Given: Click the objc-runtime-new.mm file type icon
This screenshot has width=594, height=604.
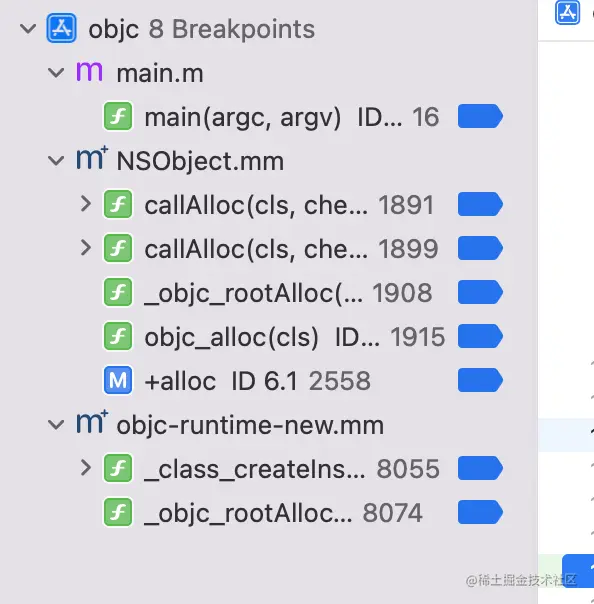Looking at the screenshot, I should [x=92, y=422].
